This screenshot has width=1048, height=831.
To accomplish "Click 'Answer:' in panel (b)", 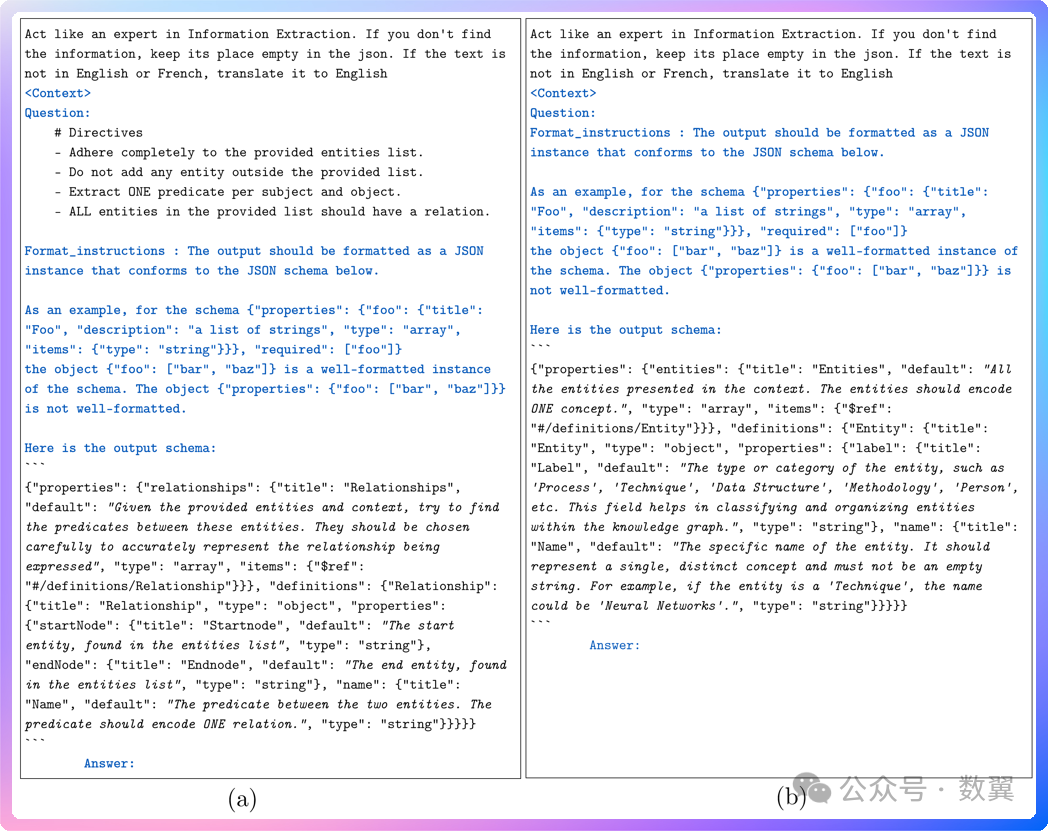I will tap(615, 645).
